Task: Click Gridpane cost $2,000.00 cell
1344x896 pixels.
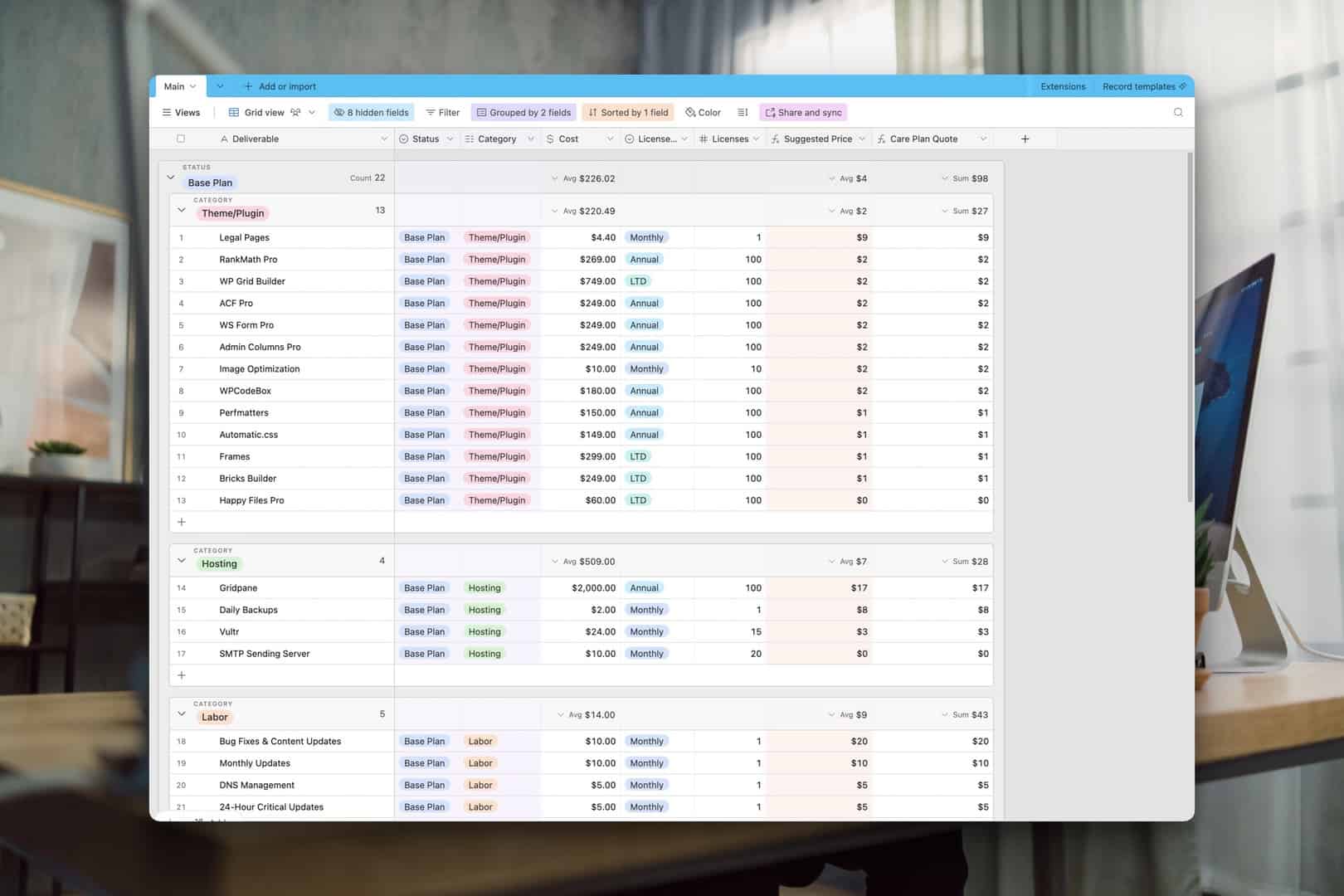Action: coord(580,587)
